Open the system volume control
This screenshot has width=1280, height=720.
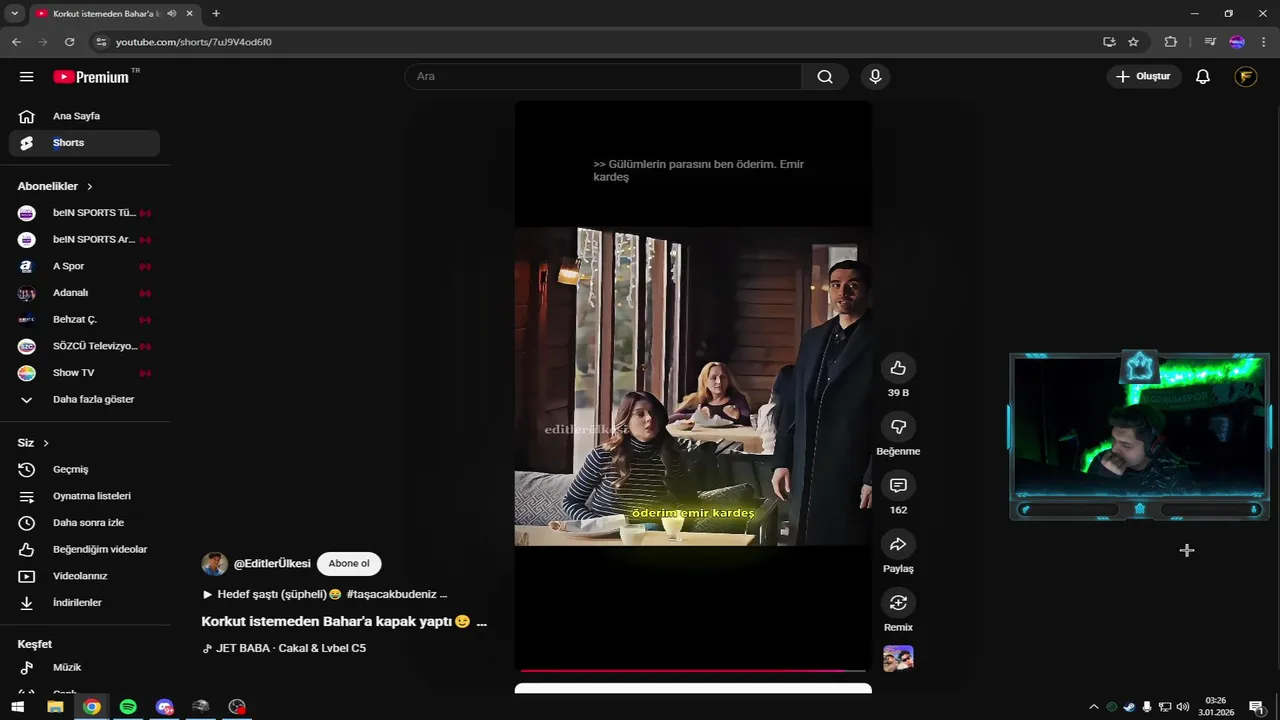pos(1183,707)
